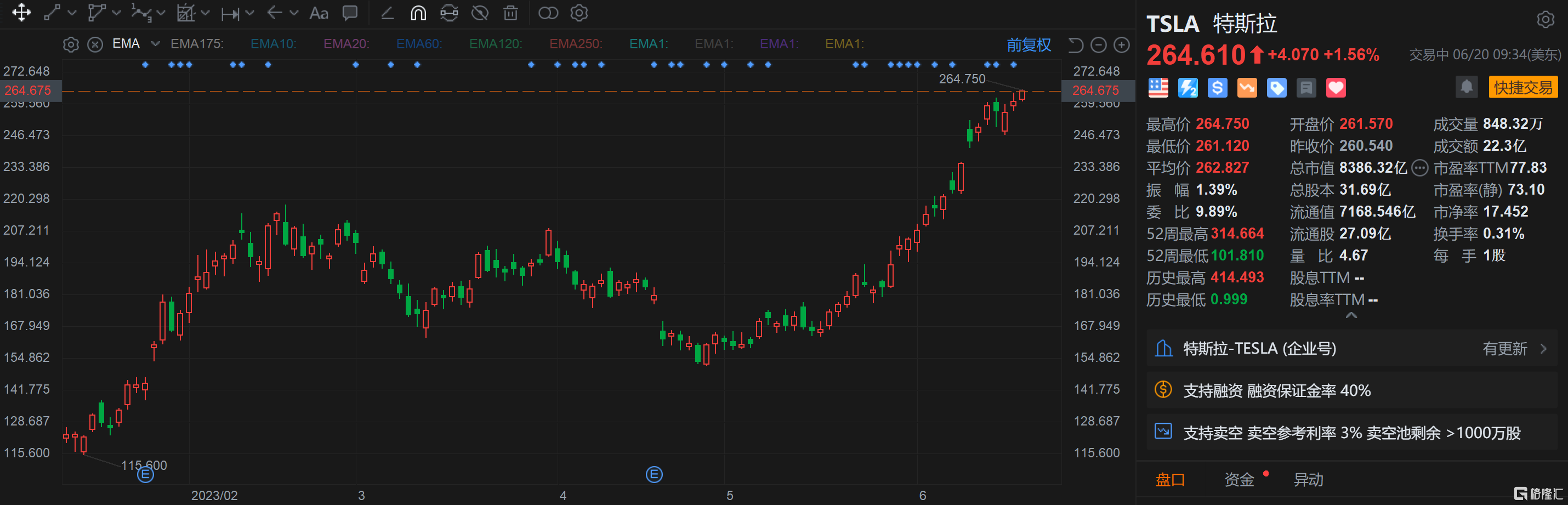Select the Aa text annotation tool
This screenshot has height=505, width=1568.
tap(319, 13)
